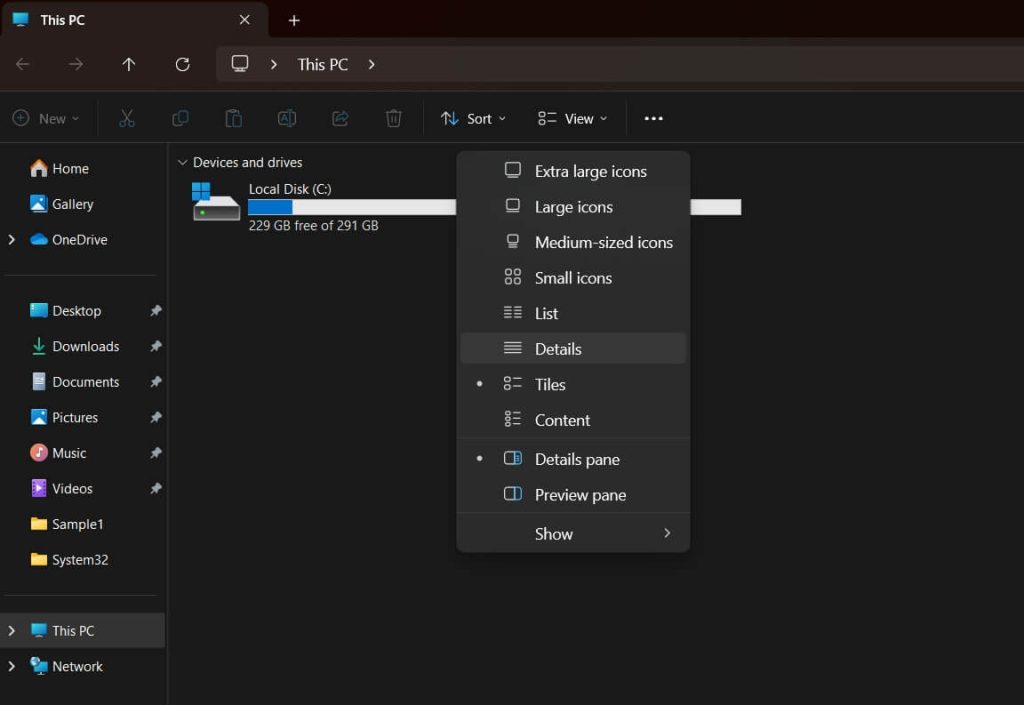
Task: Select Tiles view option
Action: point(573,384)
